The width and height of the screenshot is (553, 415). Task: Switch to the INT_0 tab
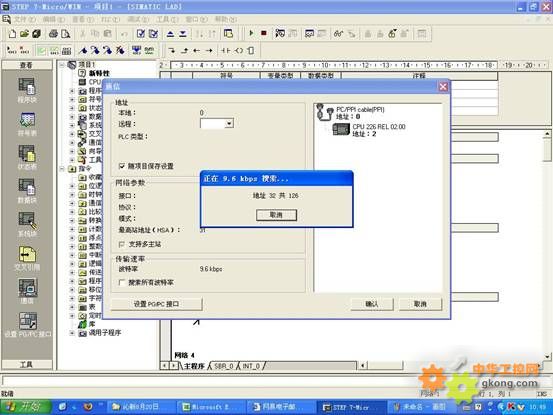(251, 366)
